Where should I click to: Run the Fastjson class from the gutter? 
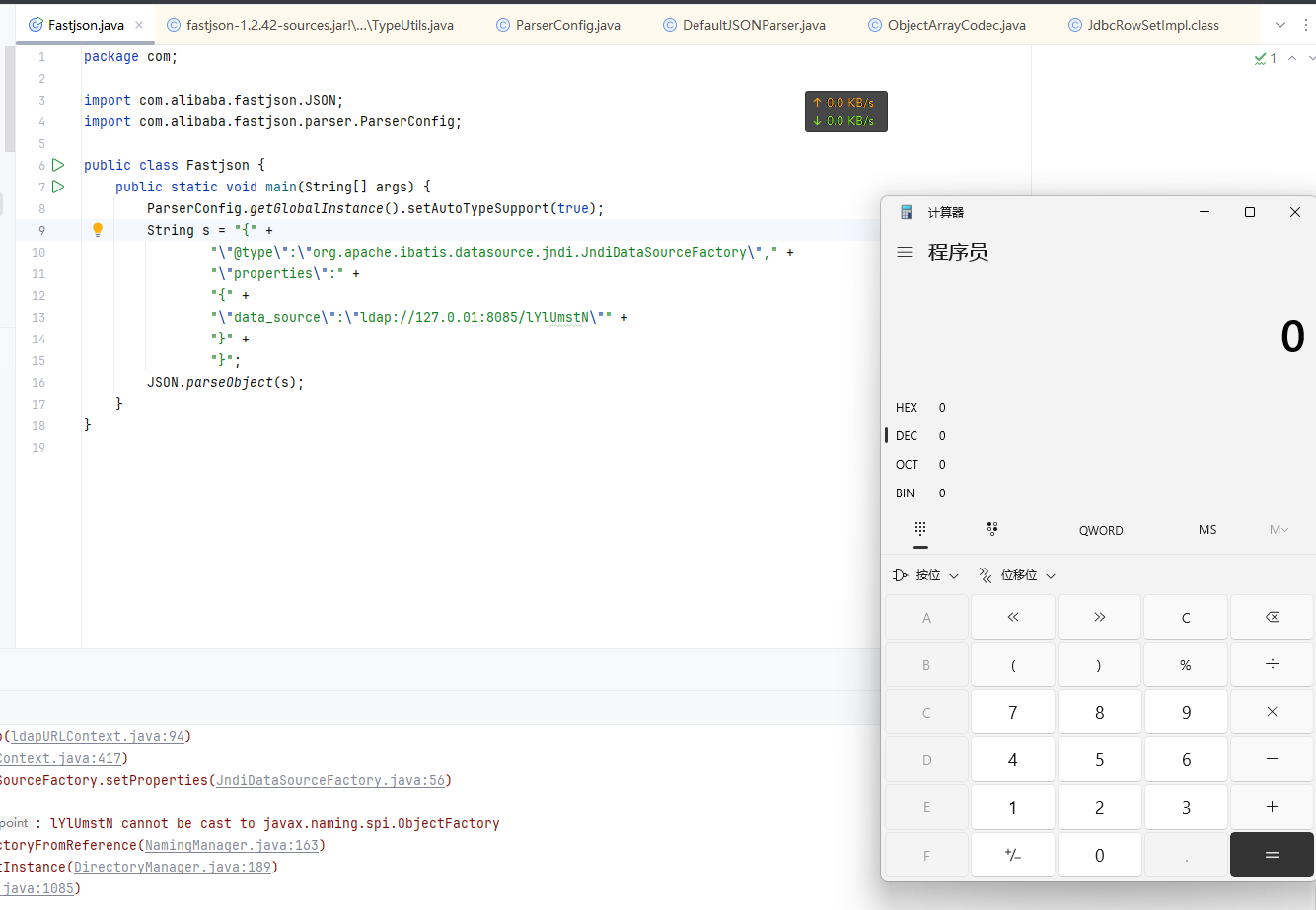tap(58, 165)
